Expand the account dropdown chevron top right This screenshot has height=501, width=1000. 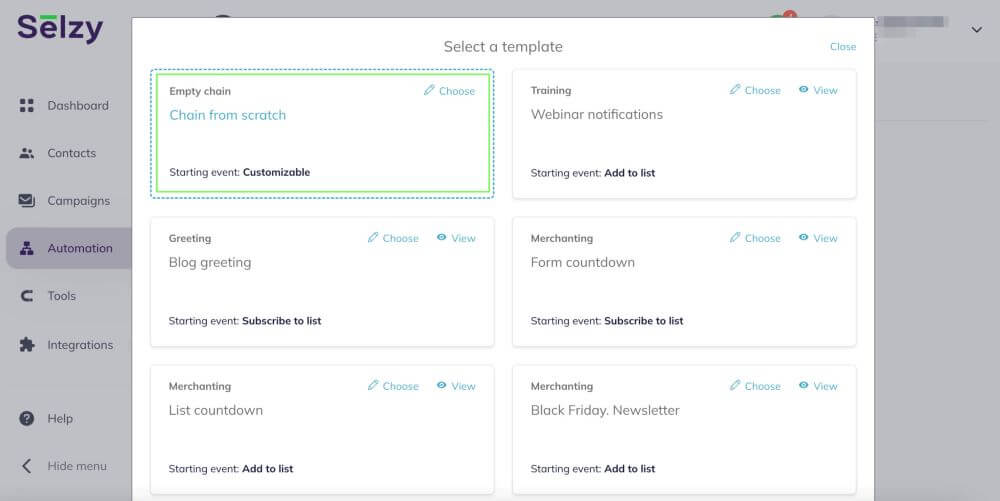(x=976, y=29)
